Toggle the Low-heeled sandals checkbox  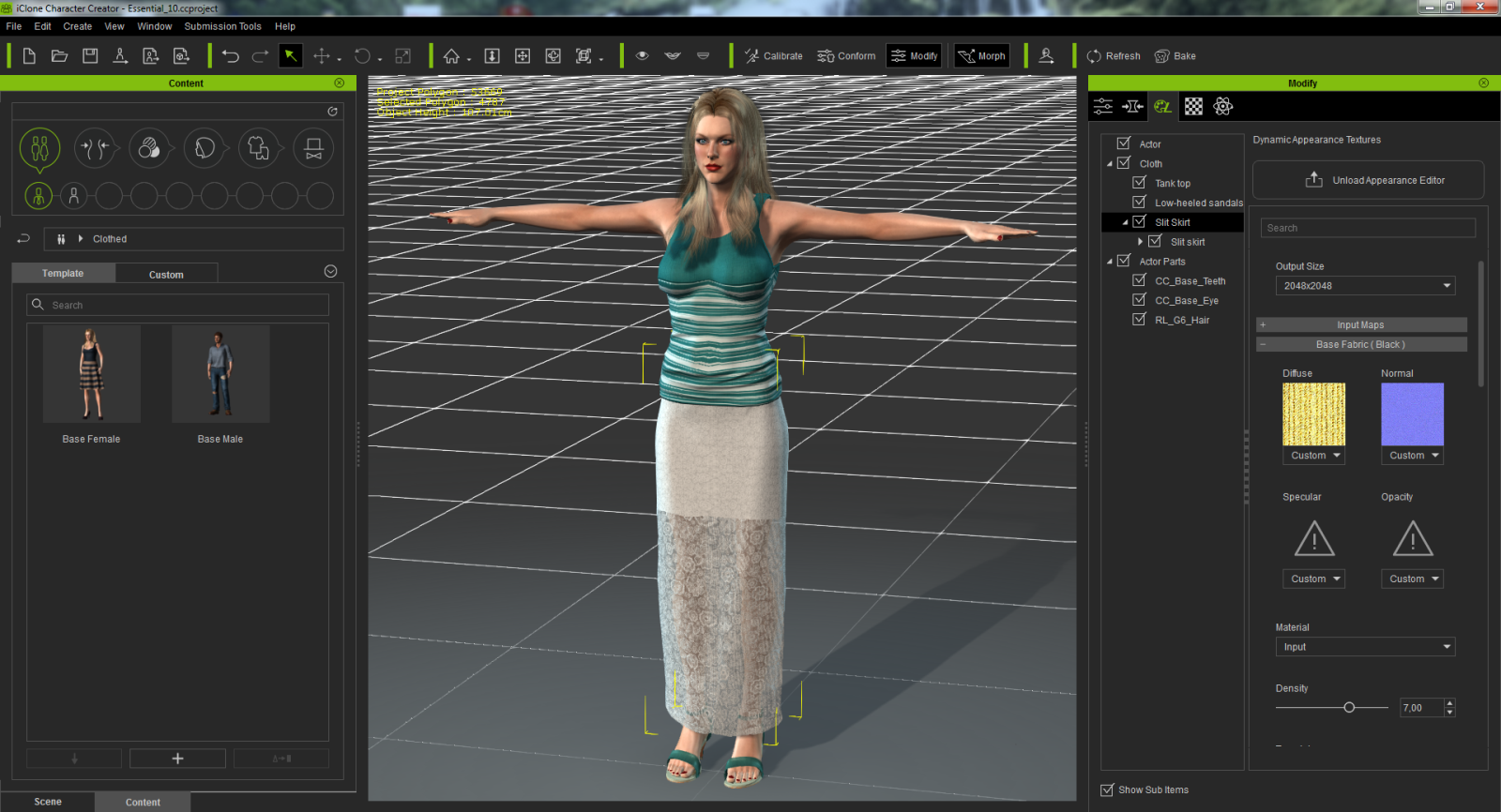point(1139,203)
